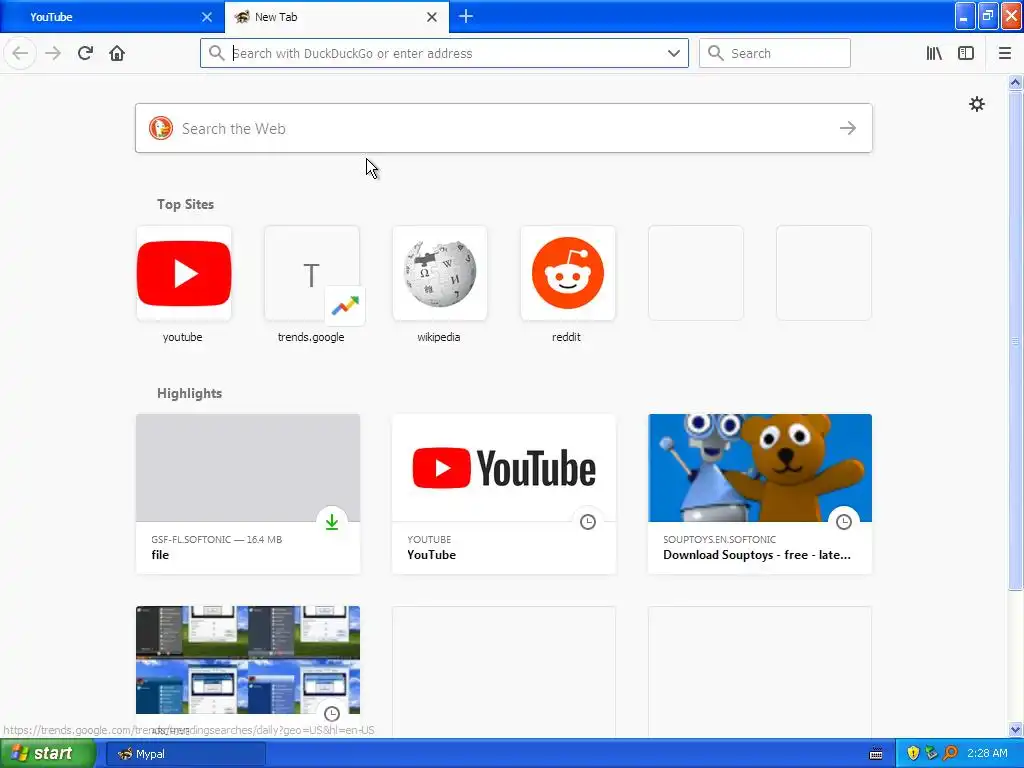
Task: Go back with the back arrow button
Action: point(20,53)
